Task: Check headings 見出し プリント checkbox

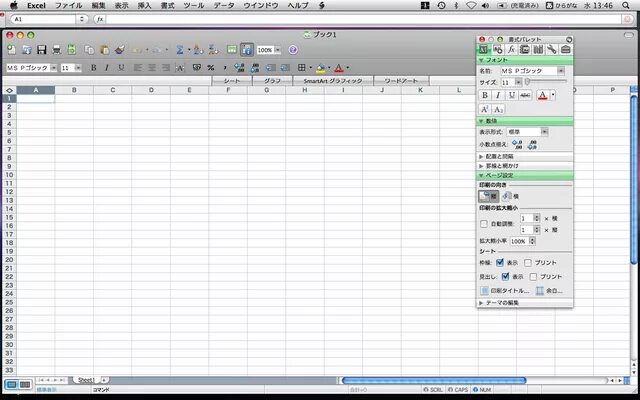Action: click(x=533, y=277)
